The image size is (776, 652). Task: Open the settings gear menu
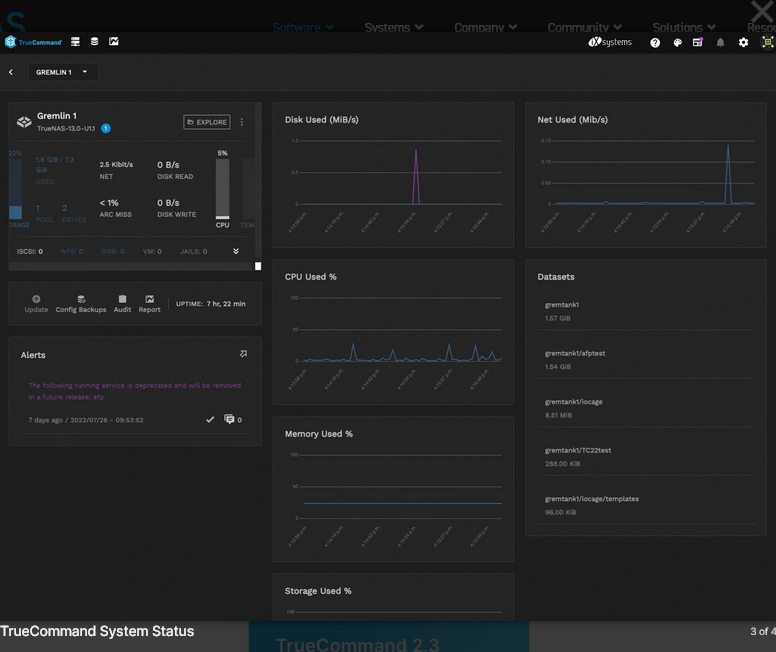tap(743, 43)
